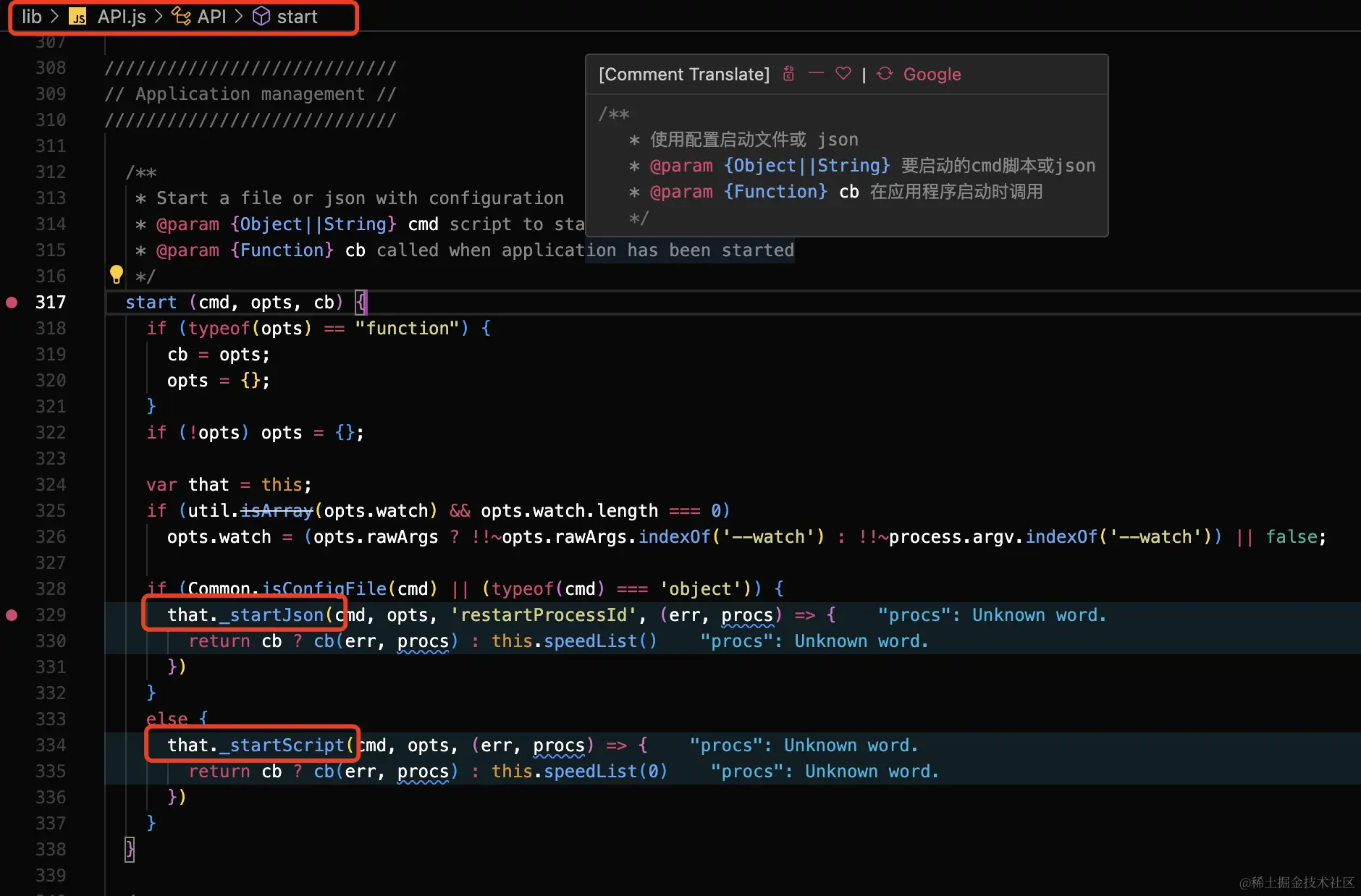Click the underlined procs parameter on line 334

click(x=559, y=745)
